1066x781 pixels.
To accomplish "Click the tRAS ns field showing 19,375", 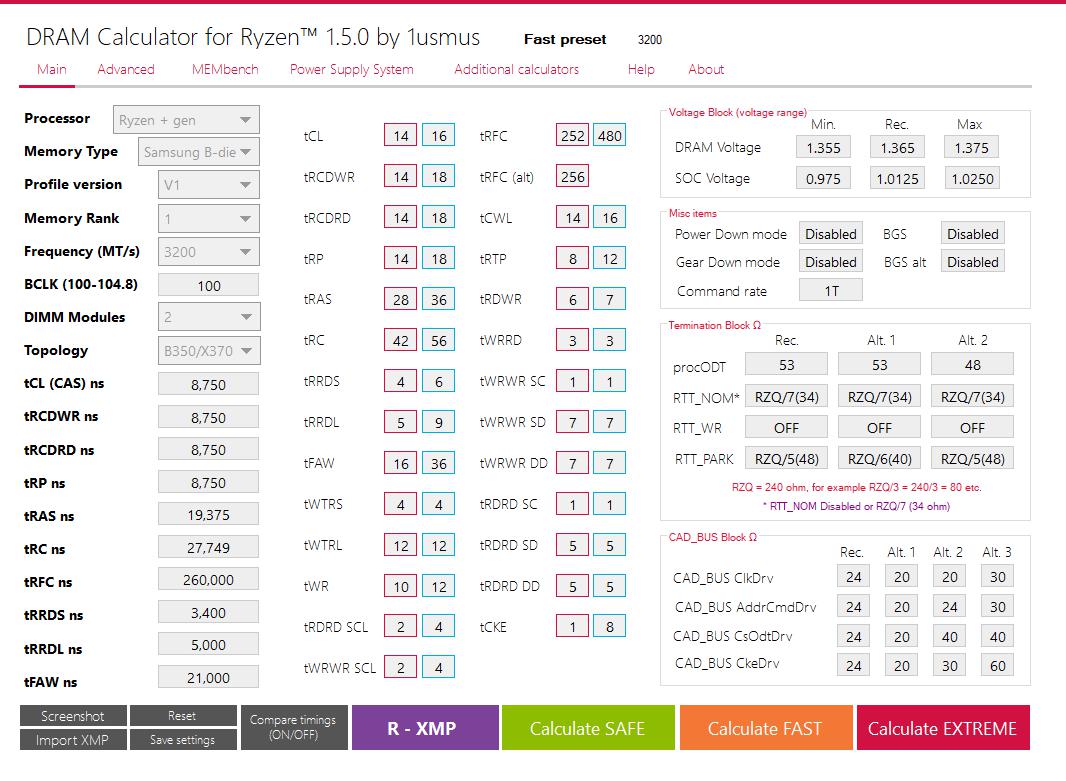I will click(209, 515).
